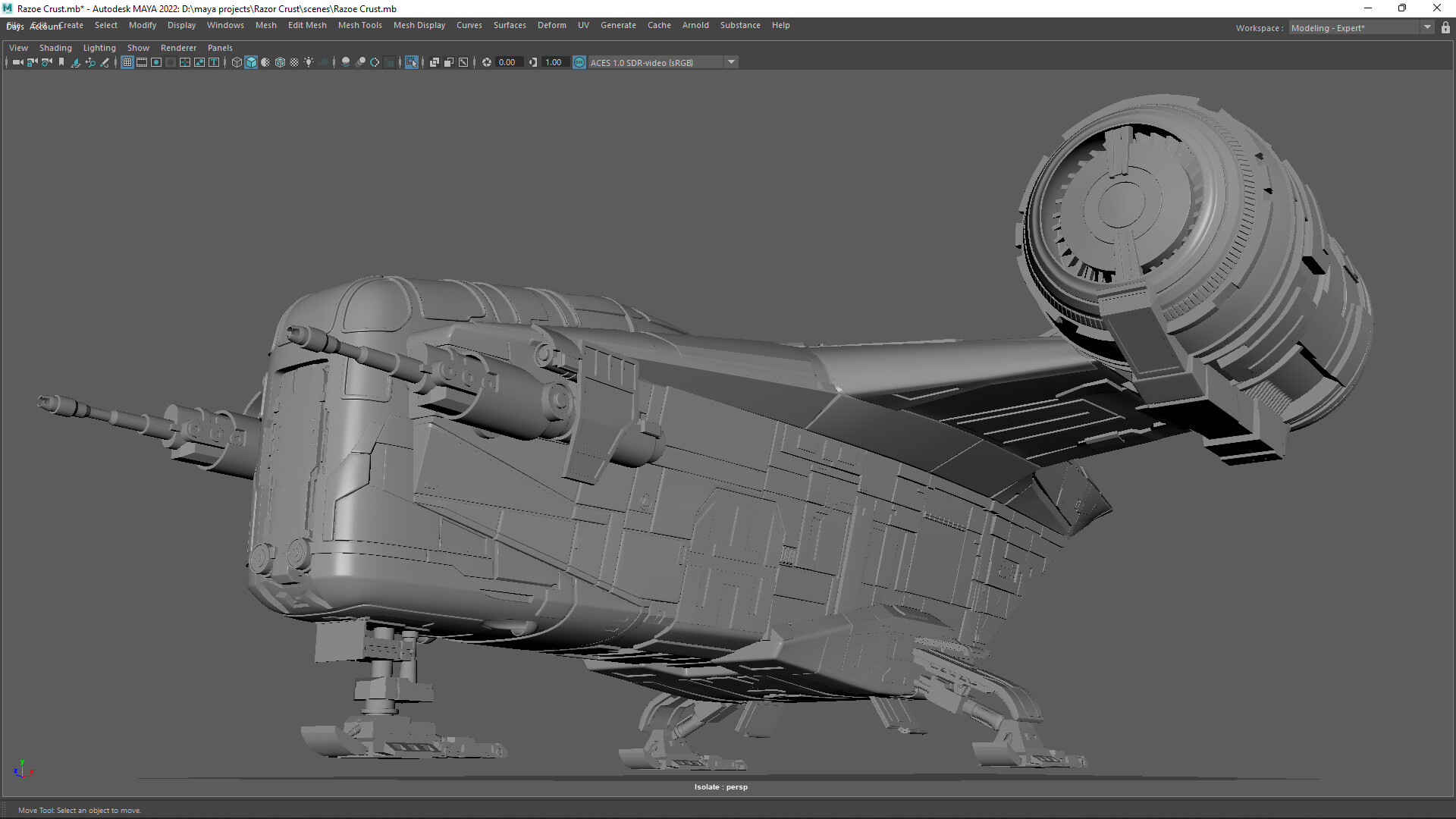Click the Use All Lights bulb icon
Screen dimensions: 1456x819
(309, 62)
